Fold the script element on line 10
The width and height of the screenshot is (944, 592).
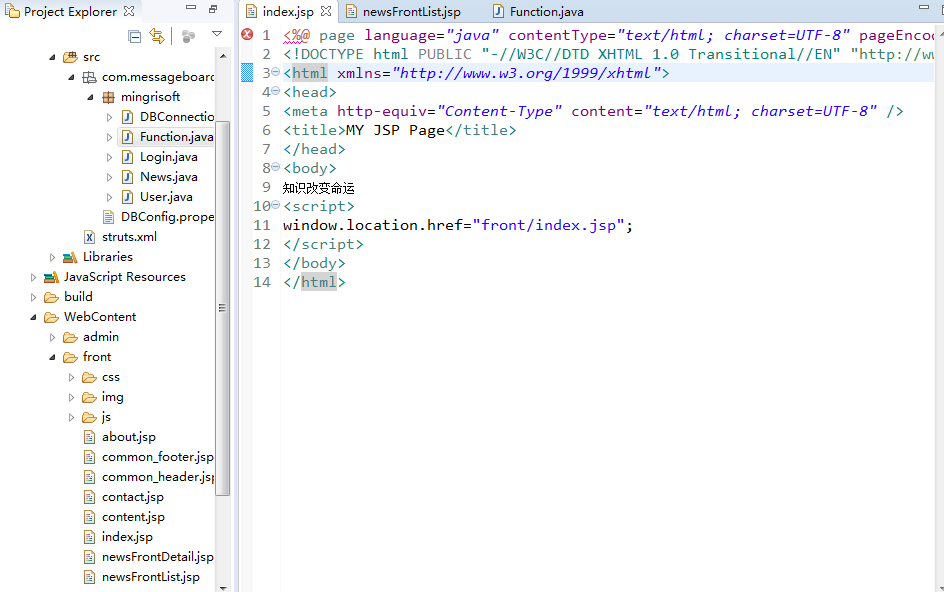[276, 205]
